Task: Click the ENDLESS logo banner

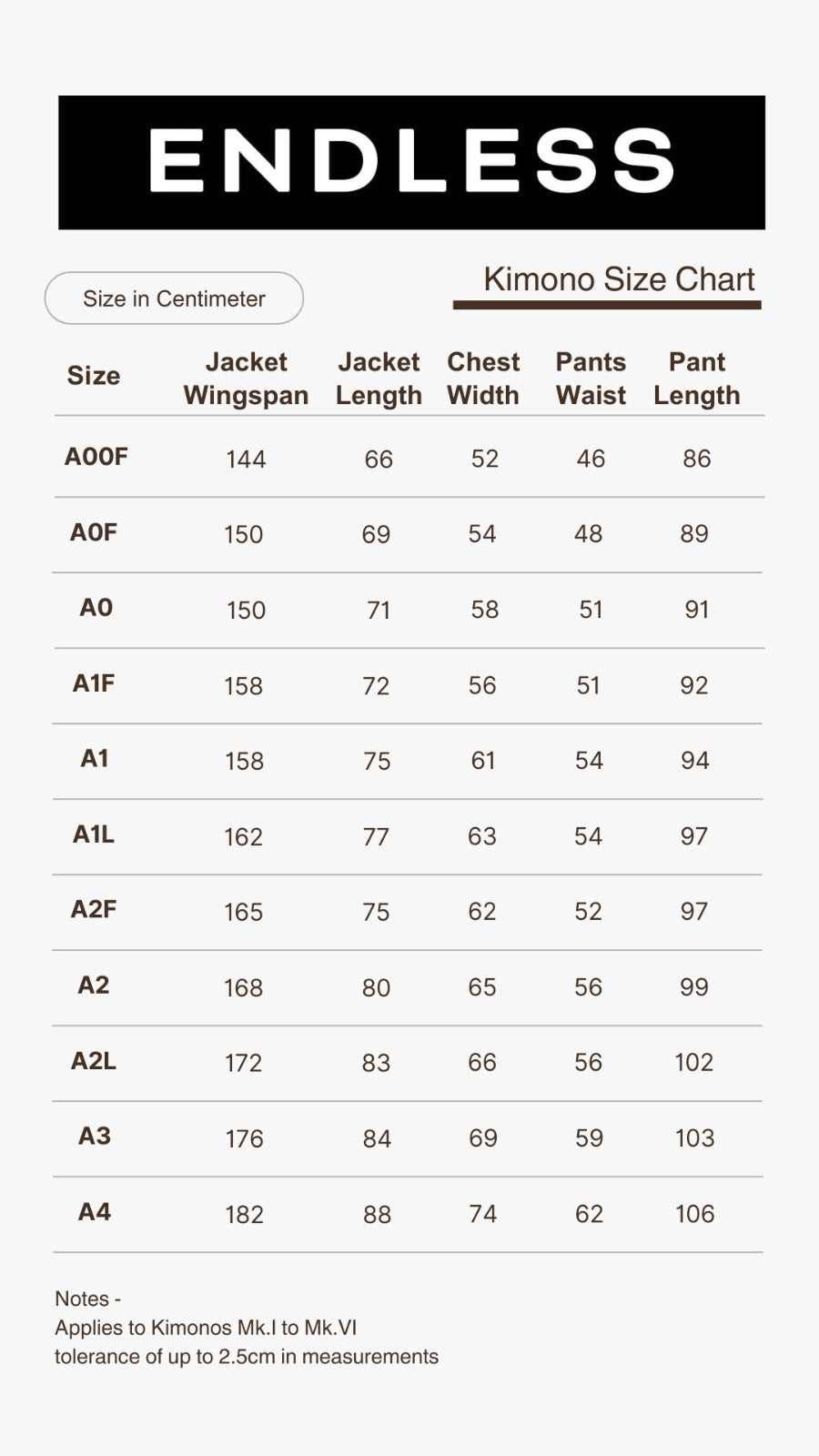Action: click(x=411, y=162)
